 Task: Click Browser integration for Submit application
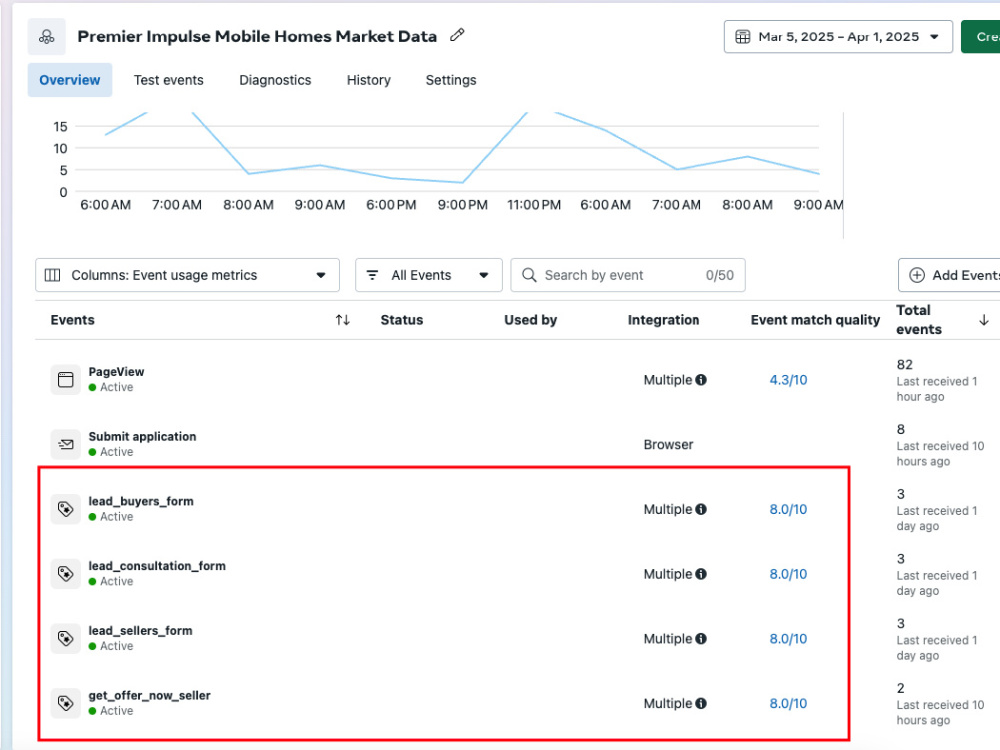(668, 445)
